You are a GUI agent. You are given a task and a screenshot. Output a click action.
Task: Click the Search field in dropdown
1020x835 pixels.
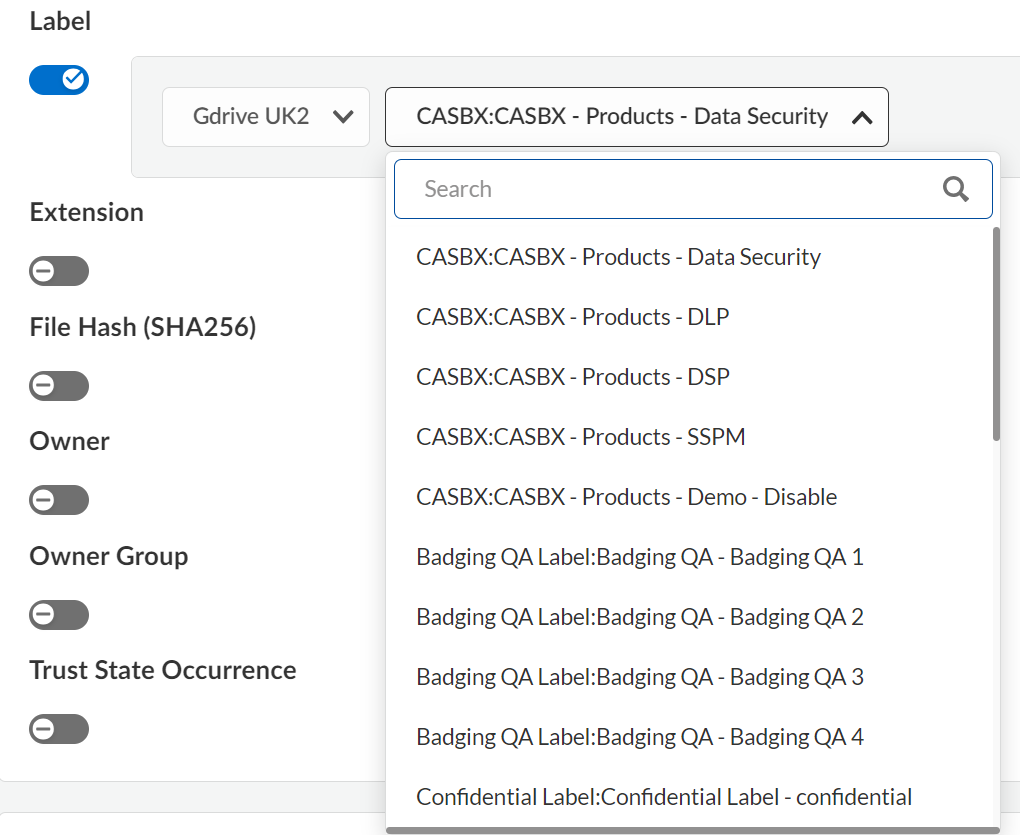[670, 189]
